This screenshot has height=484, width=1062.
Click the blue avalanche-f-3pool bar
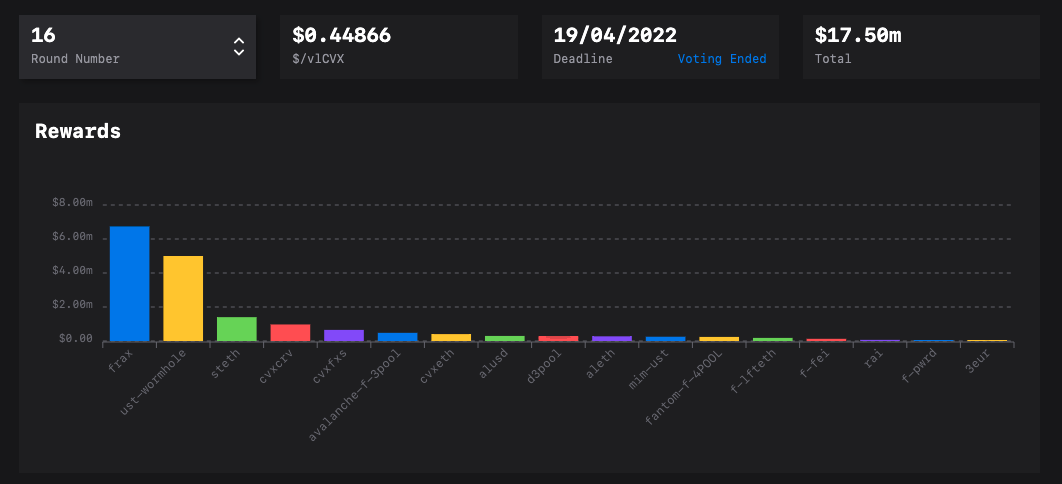pyautogui.click(x=397, y=337)
